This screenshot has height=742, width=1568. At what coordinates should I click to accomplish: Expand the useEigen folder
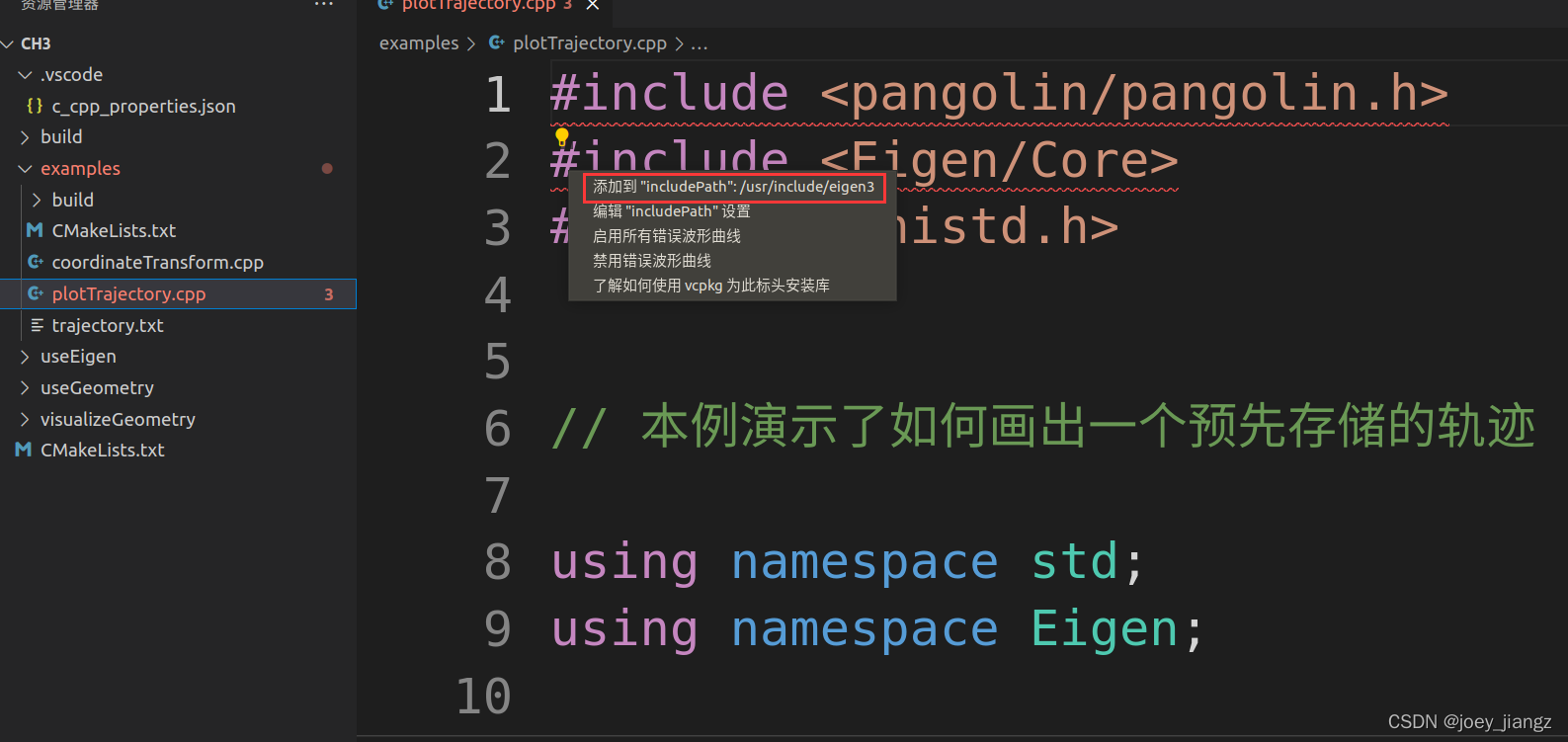(26, 357)
